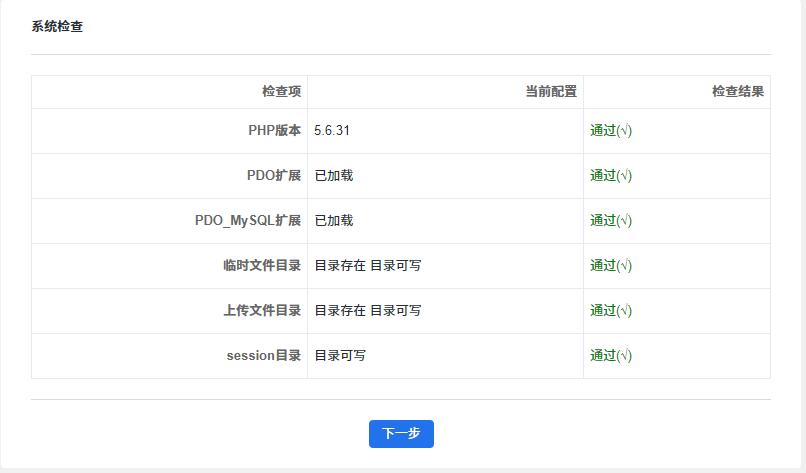This screenshot has height=473, width=806.
Task: Click 通过(√) result for 上传文件目录
Action: click(x=611, y=311)
